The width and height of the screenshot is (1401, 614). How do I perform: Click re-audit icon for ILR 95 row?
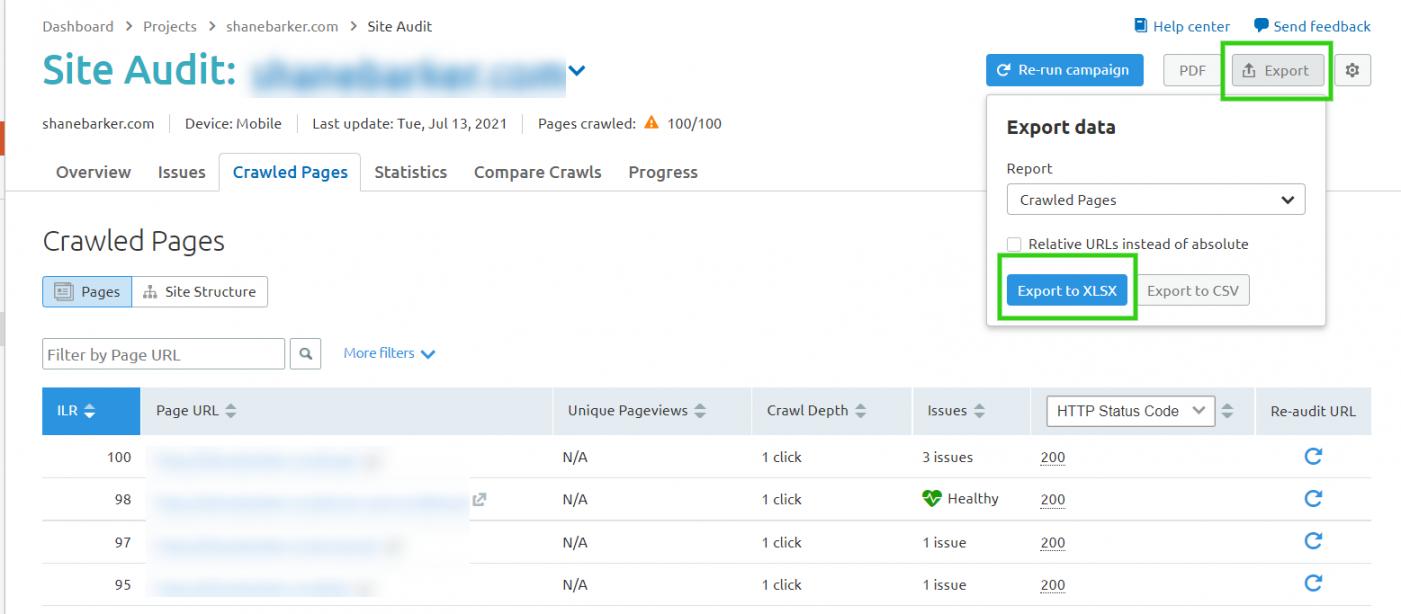(x=1313, y=584)
